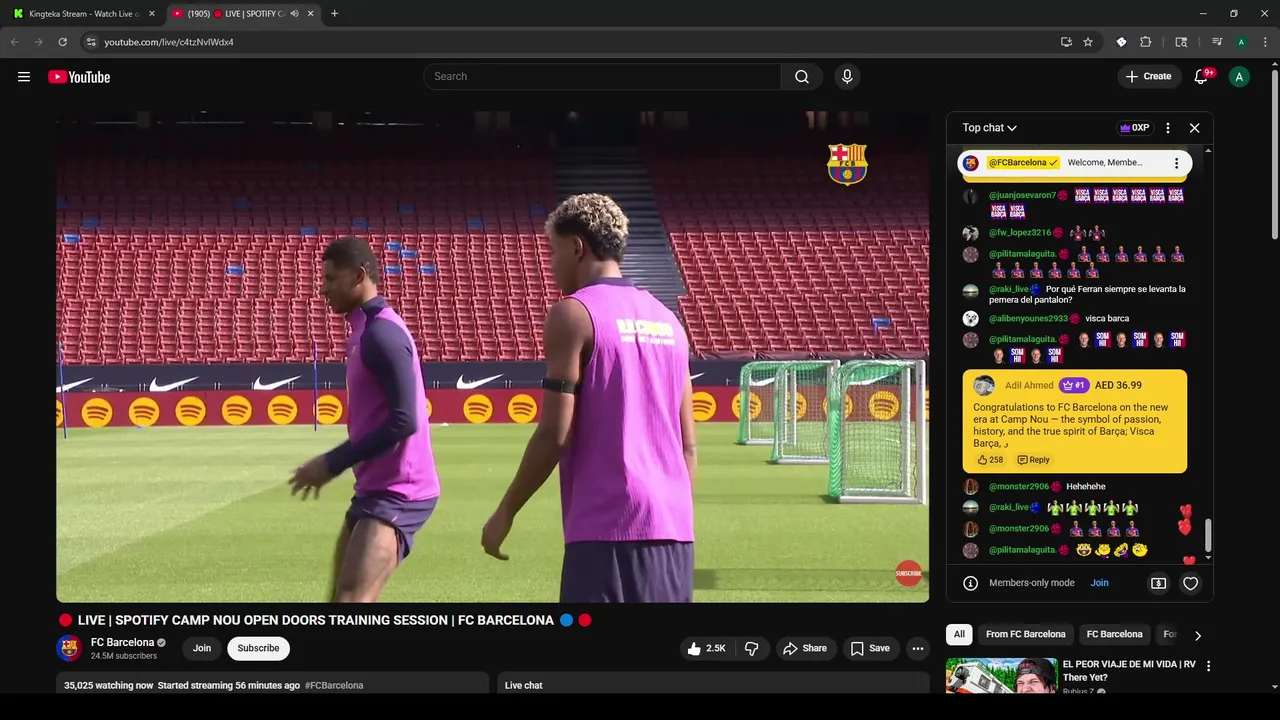Open the pinned FC Barcelona message options
1280x720 pixels.
click(1176, 163)
